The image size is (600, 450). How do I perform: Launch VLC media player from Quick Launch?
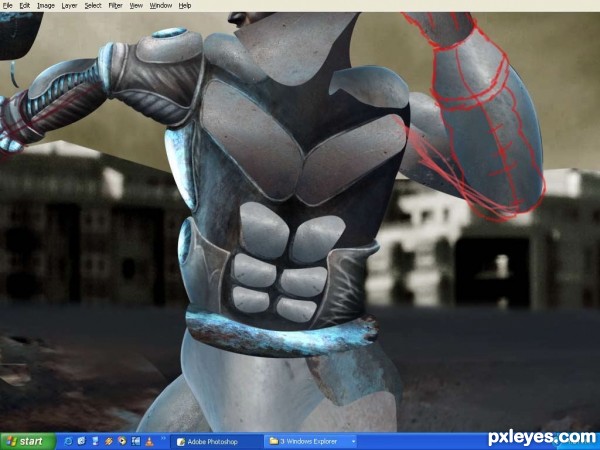tap(149, 442)
